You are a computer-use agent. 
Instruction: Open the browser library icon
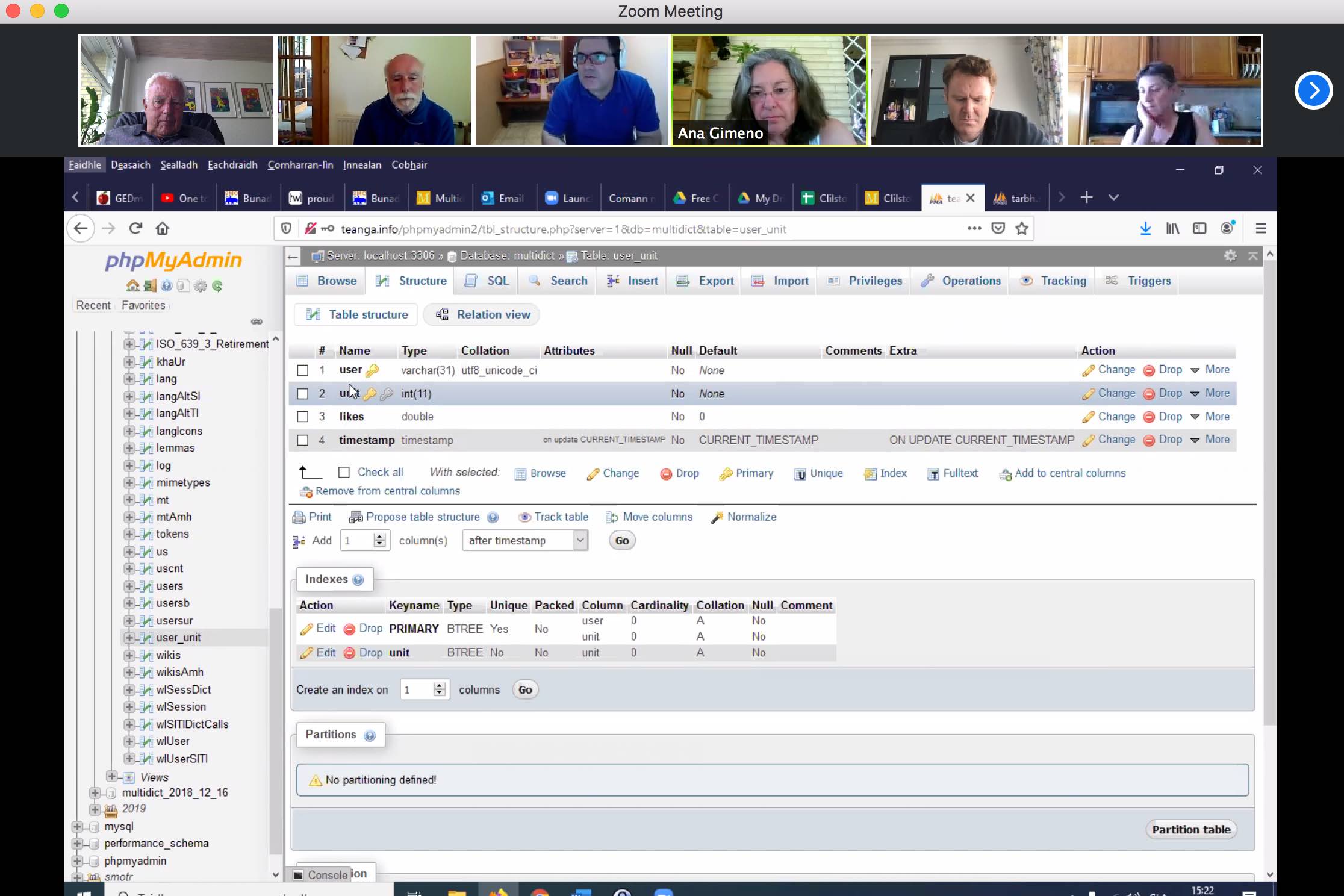[x=1172, y=228]
